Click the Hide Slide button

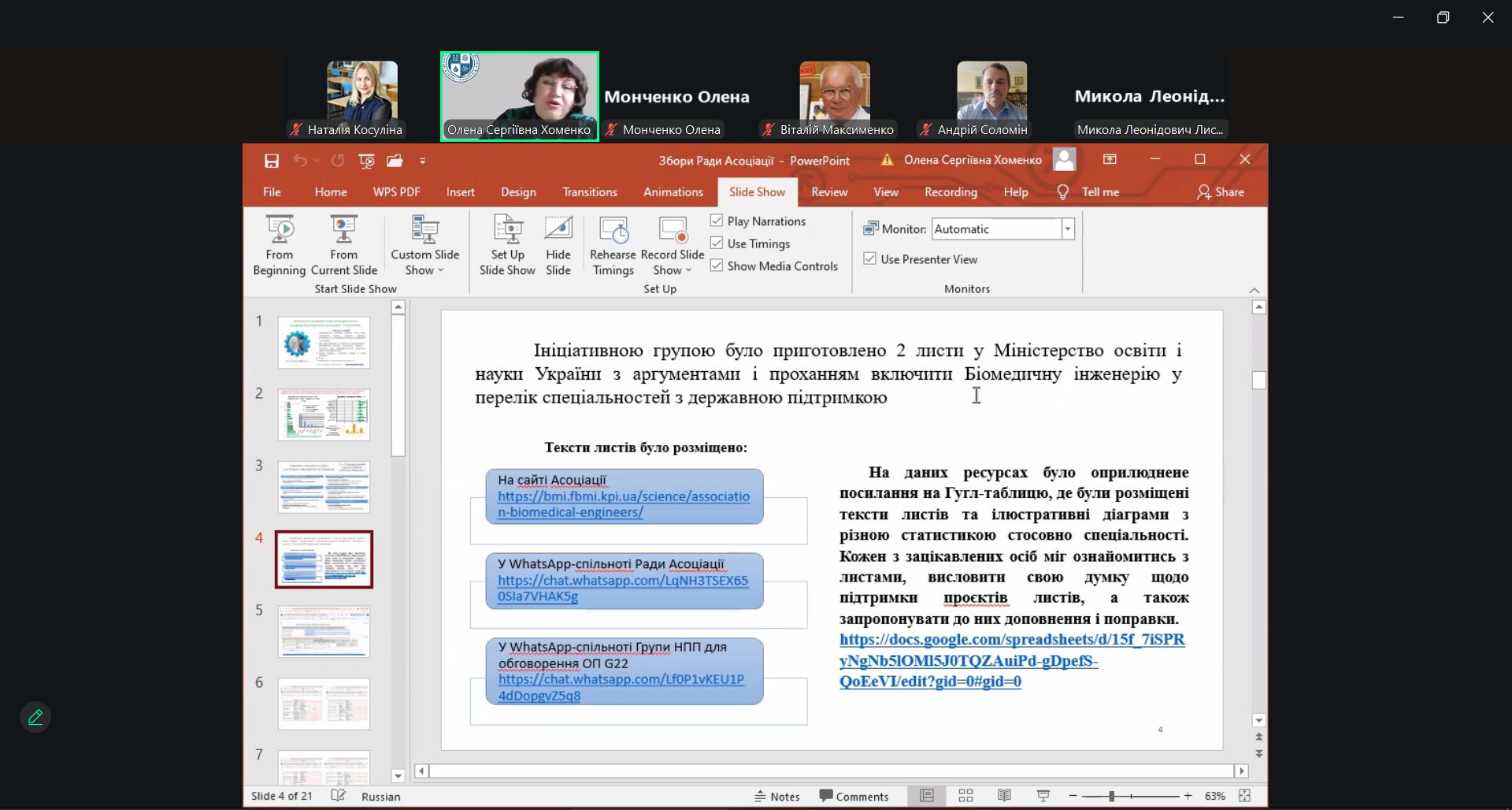[558, 245]
